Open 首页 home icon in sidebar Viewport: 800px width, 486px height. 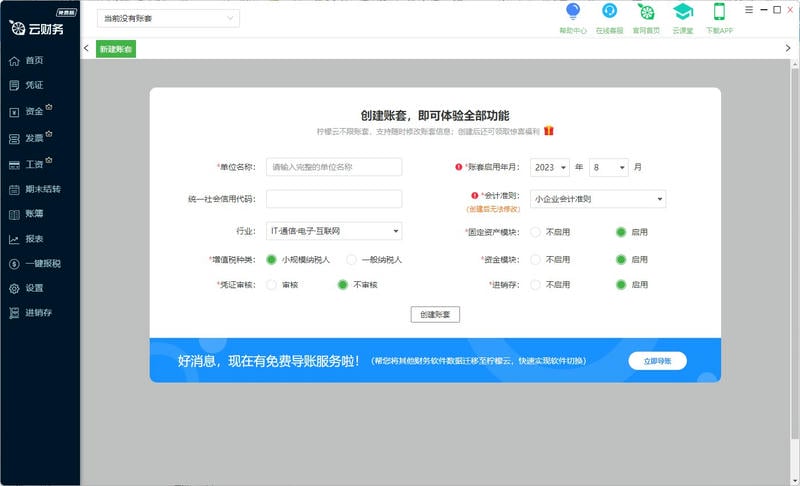[x=14, y=61]
